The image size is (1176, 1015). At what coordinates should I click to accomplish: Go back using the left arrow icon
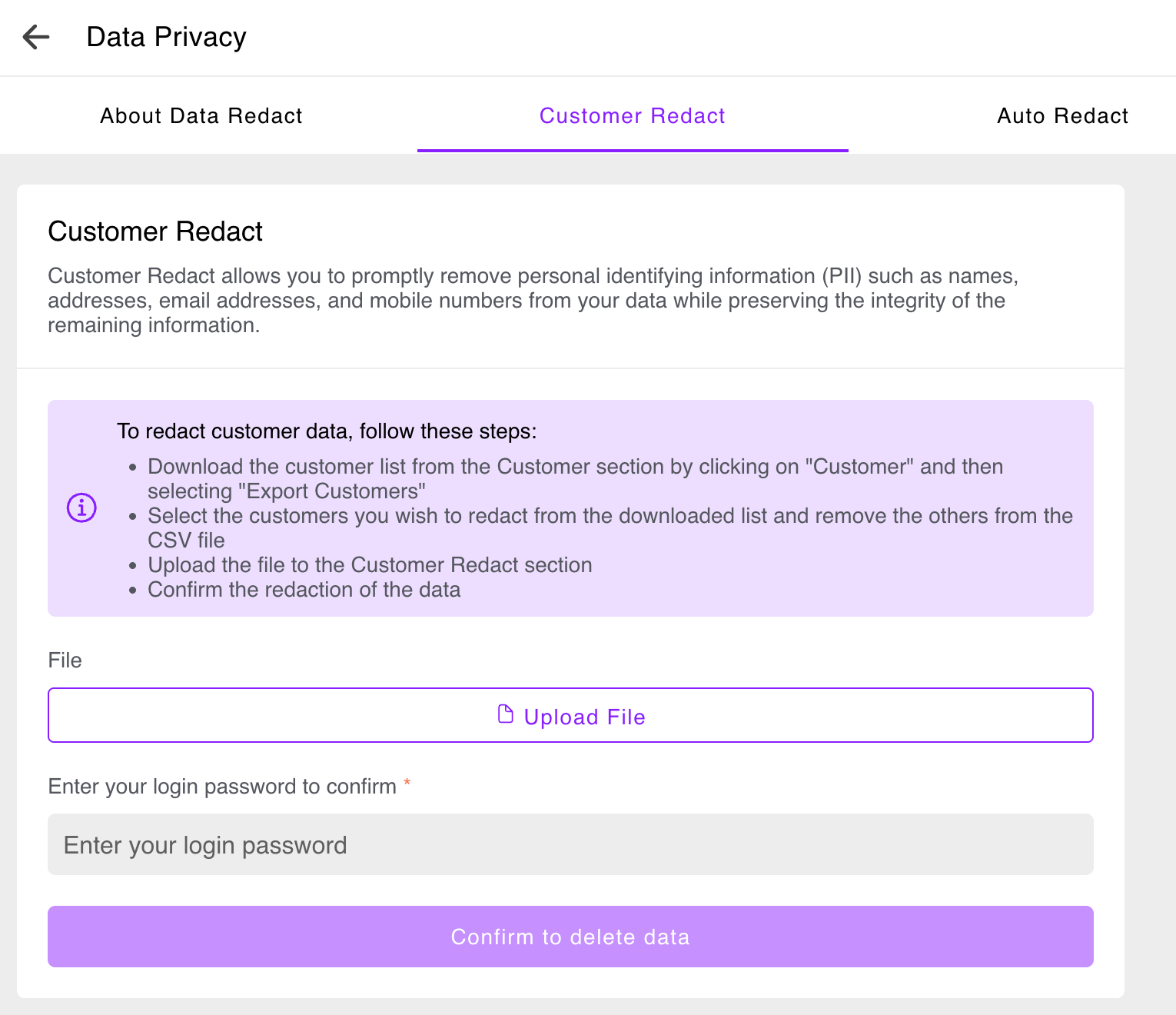36,37
